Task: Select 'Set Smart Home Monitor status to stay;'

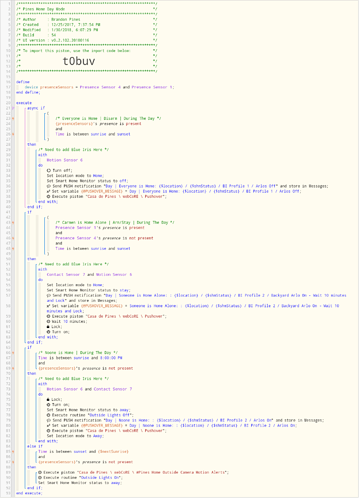Action: (x=88, y=290)
